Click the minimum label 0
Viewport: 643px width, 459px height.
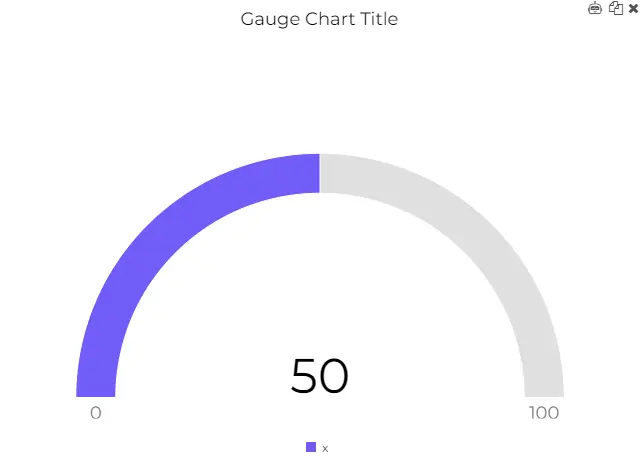point(96,413)
